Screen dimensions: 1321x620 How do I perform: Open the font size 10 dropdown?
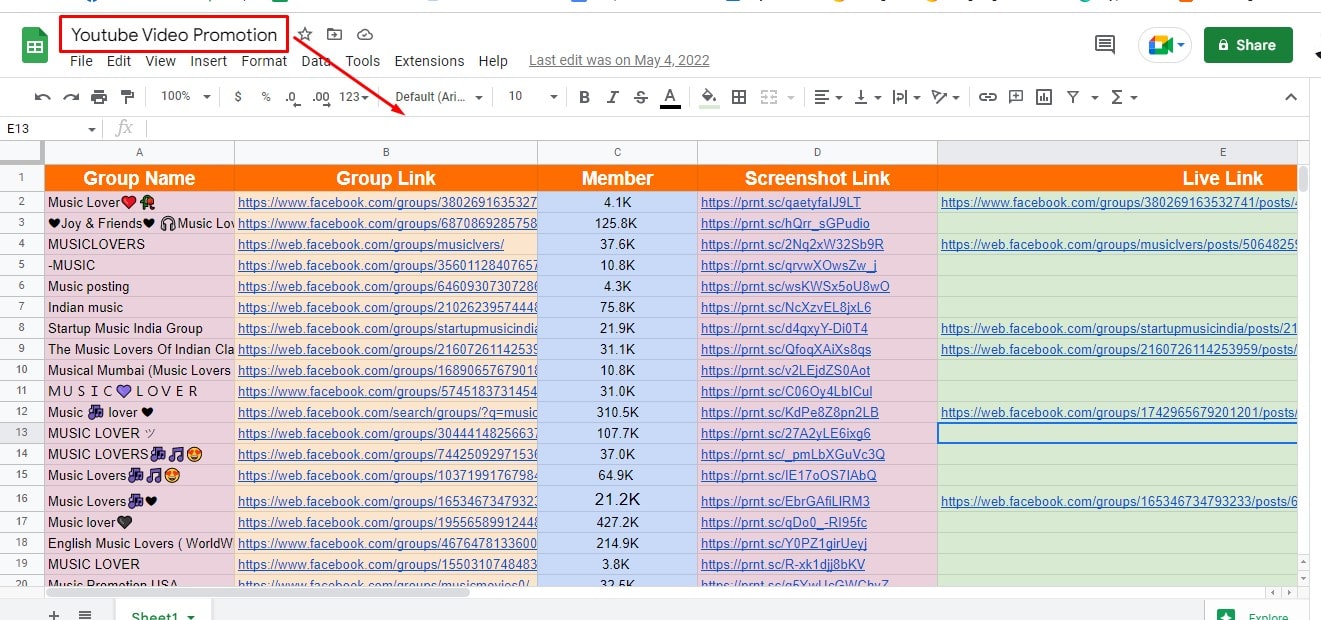[x=532, y=97]
